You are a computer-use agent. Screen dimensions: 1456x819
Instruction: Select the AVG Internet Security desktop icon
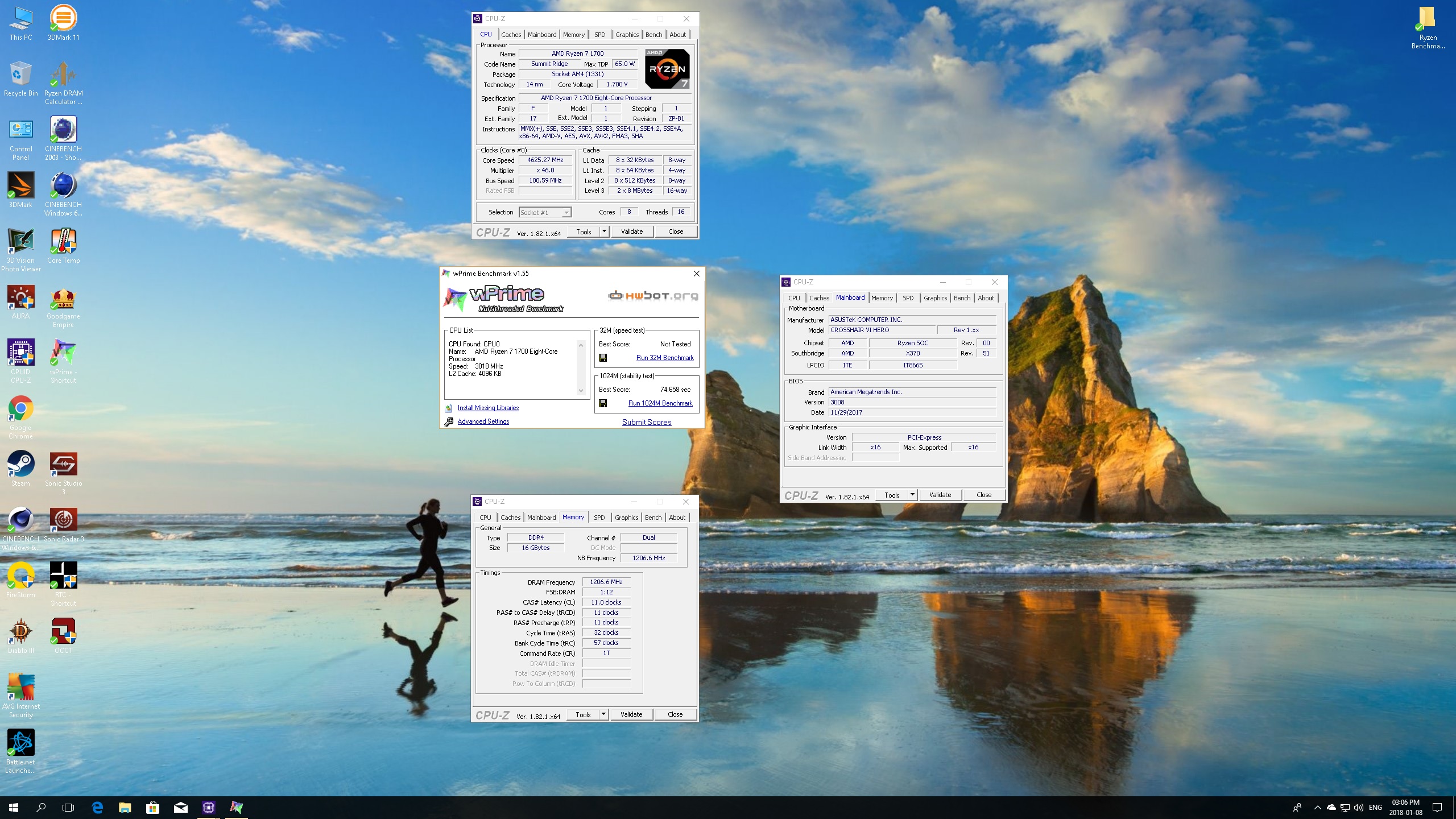(20, 696)
